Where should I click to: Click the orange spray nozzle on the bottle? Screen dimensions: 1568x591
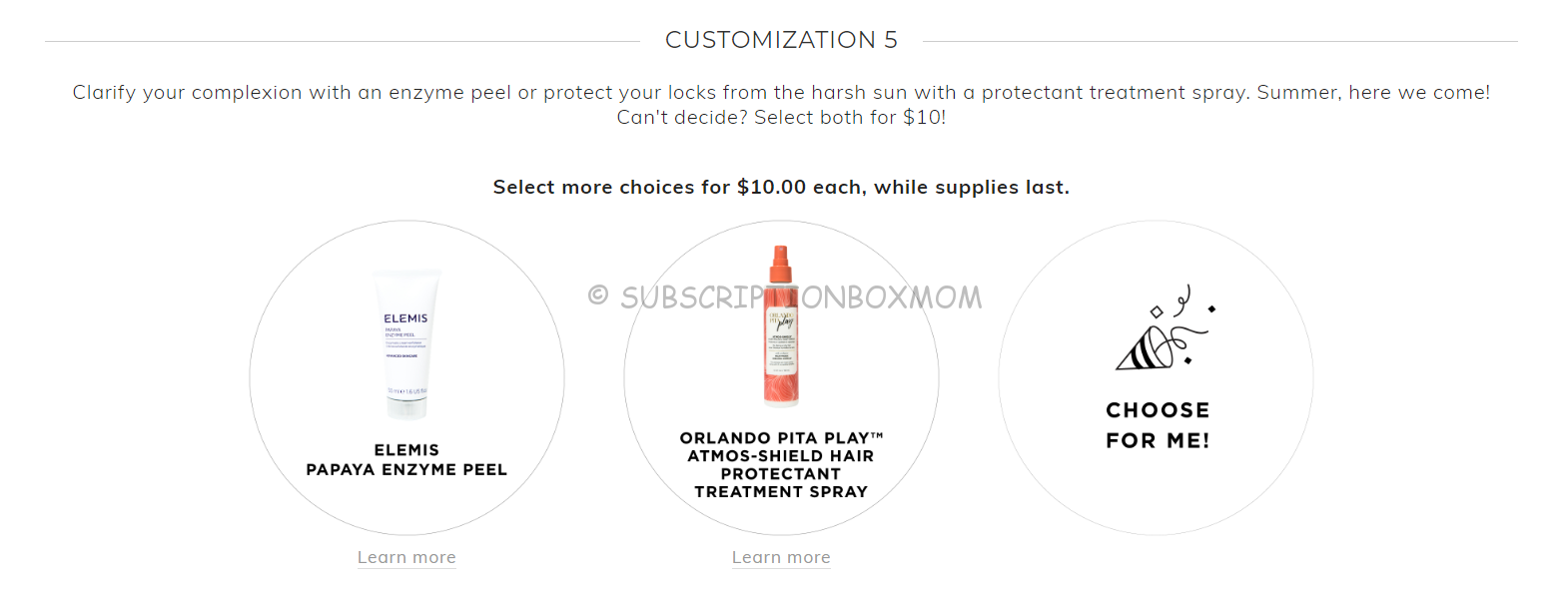click(x=781, y=264)
